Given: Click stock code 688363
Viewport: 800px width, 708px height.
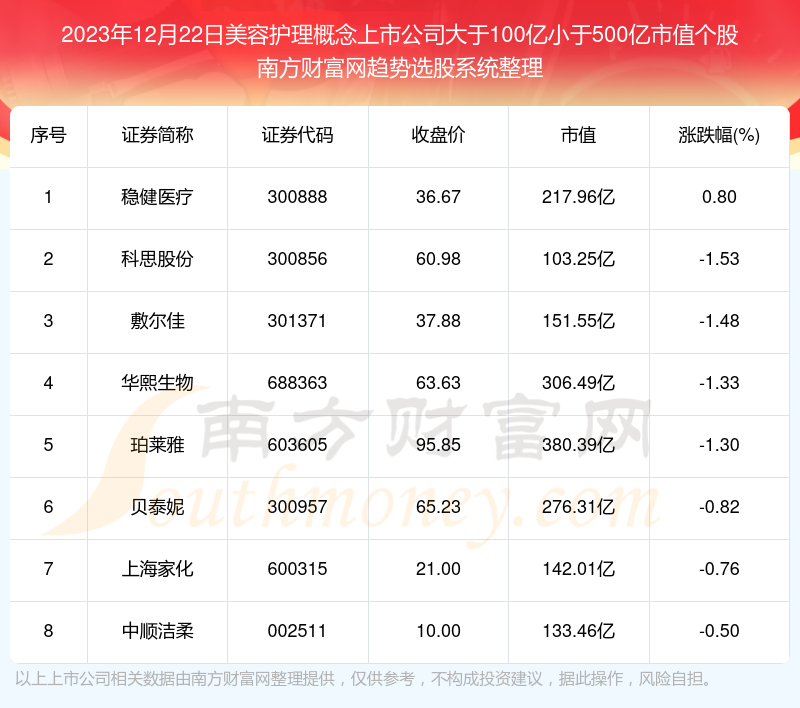Looking at the screenshot, I should 297,383.
